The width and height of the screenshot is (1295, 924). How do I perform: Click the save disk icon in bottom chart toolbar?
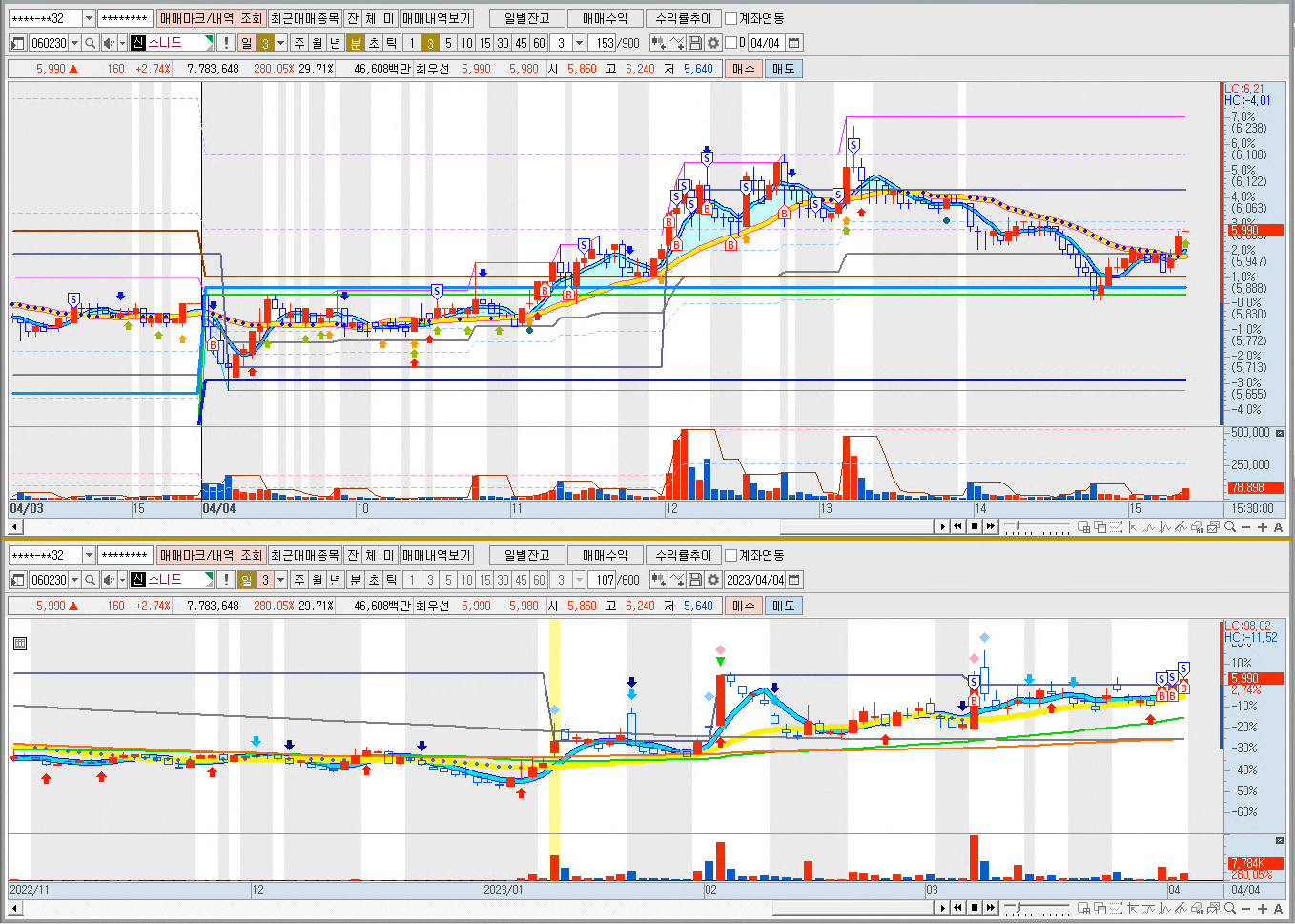pyautogui.click(x=695, y=580)
